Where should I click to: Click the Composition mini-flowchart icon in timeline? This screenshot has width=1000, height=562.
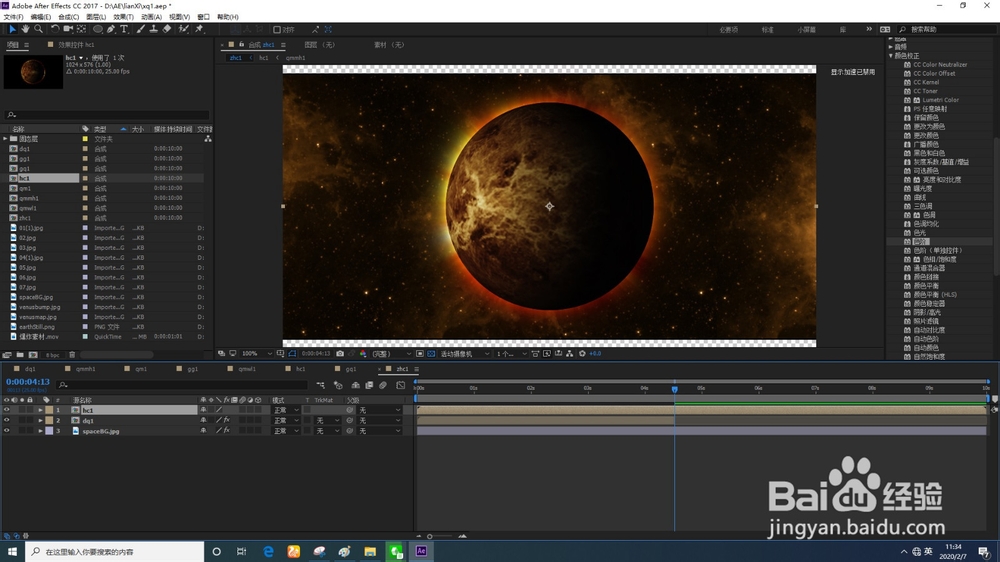tap(321, 385)
